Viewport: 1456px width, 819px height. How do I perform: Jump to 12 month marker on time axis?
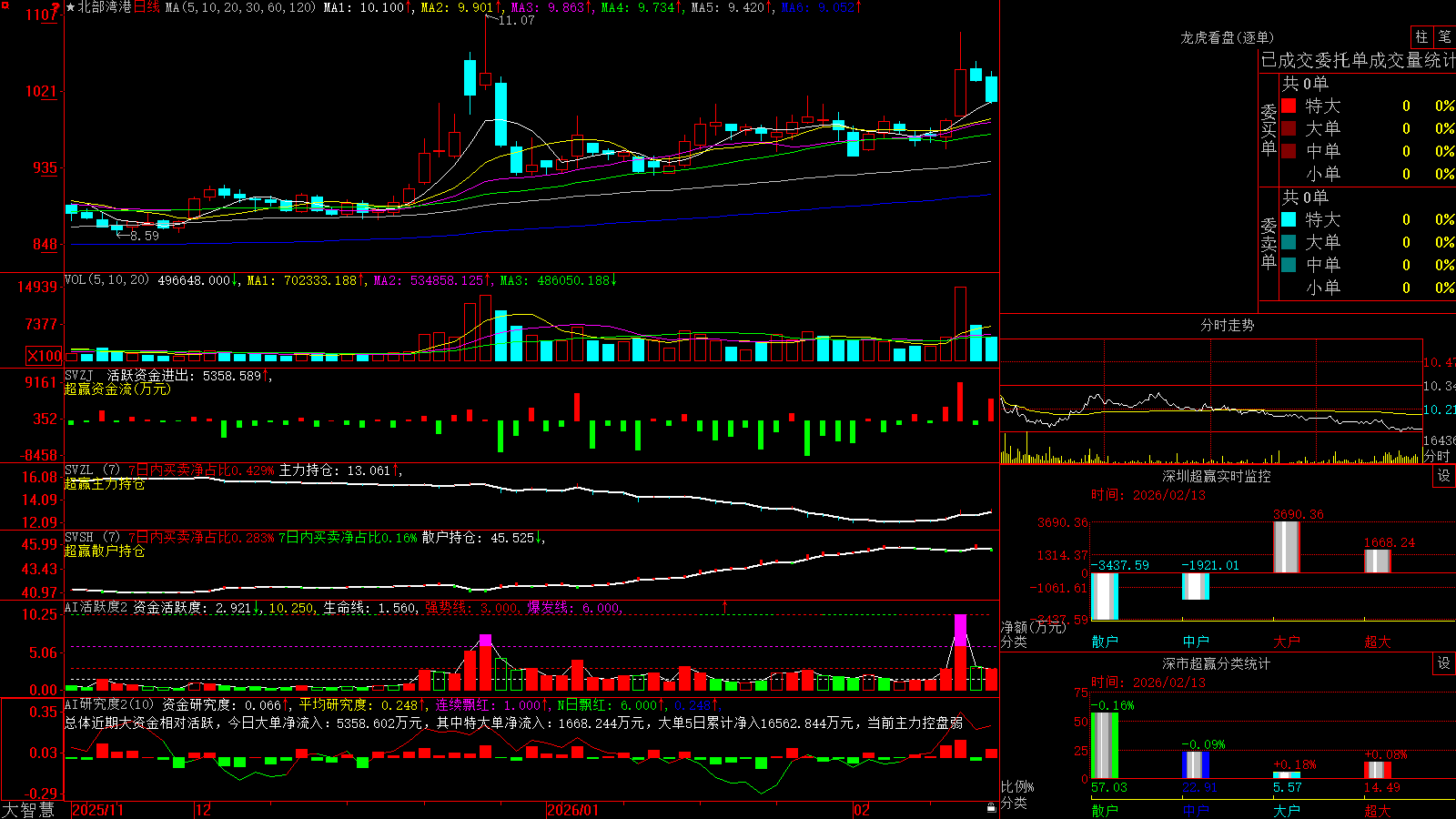[203, 810]
